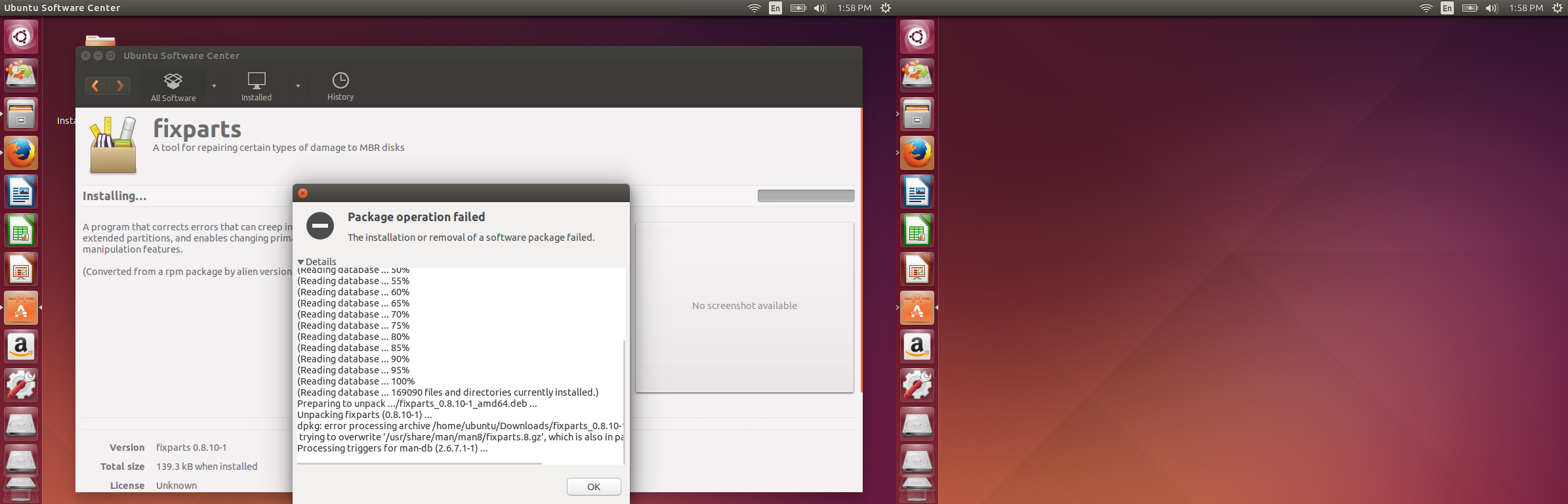Click the fixparts package box icon
This screenshot has height=504, width=1568.
(x=113, y=145)
